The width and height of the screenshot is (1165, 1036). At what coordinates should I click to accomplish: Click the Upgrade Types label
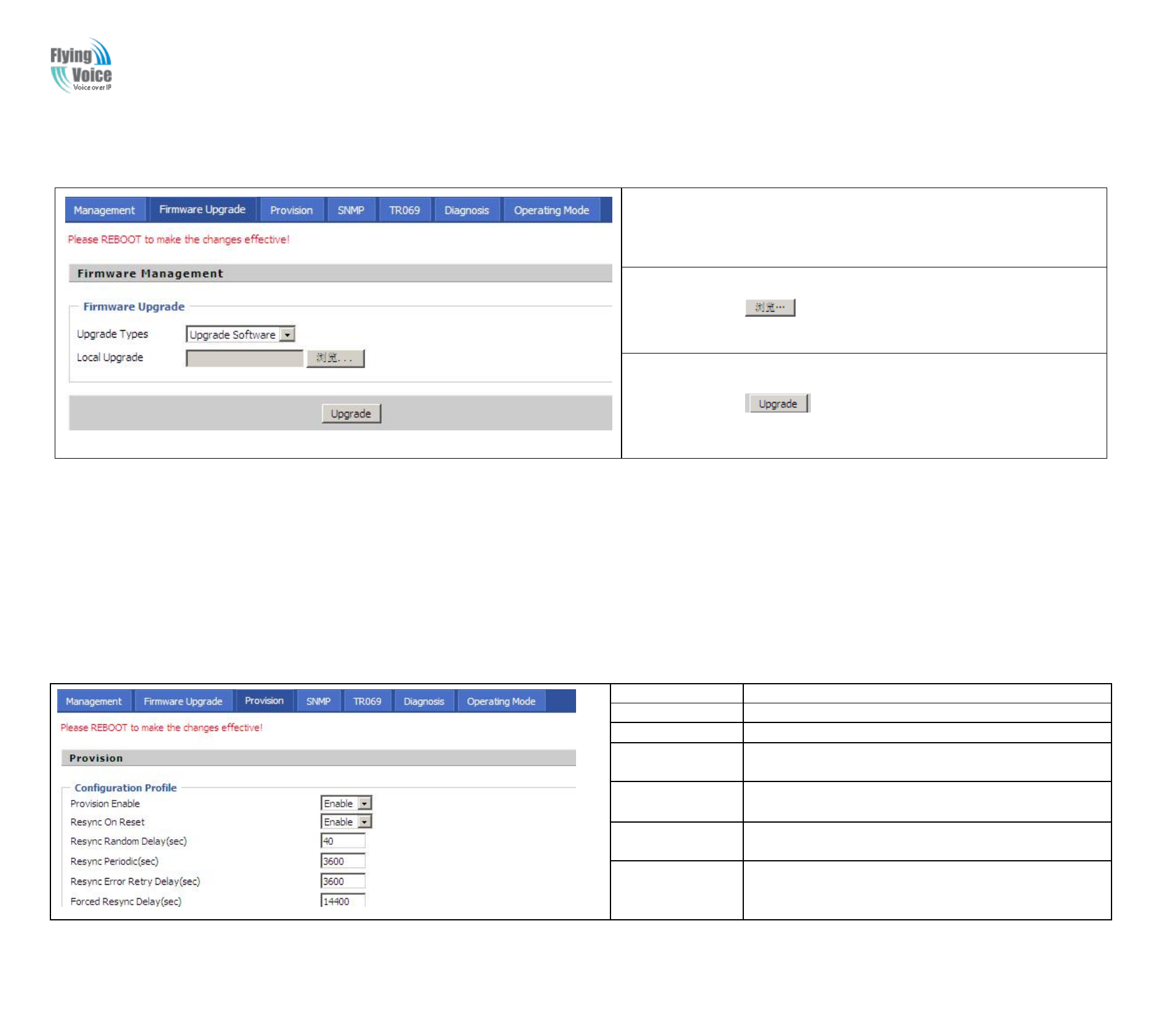pyautogui.click(x=113, y=334)
